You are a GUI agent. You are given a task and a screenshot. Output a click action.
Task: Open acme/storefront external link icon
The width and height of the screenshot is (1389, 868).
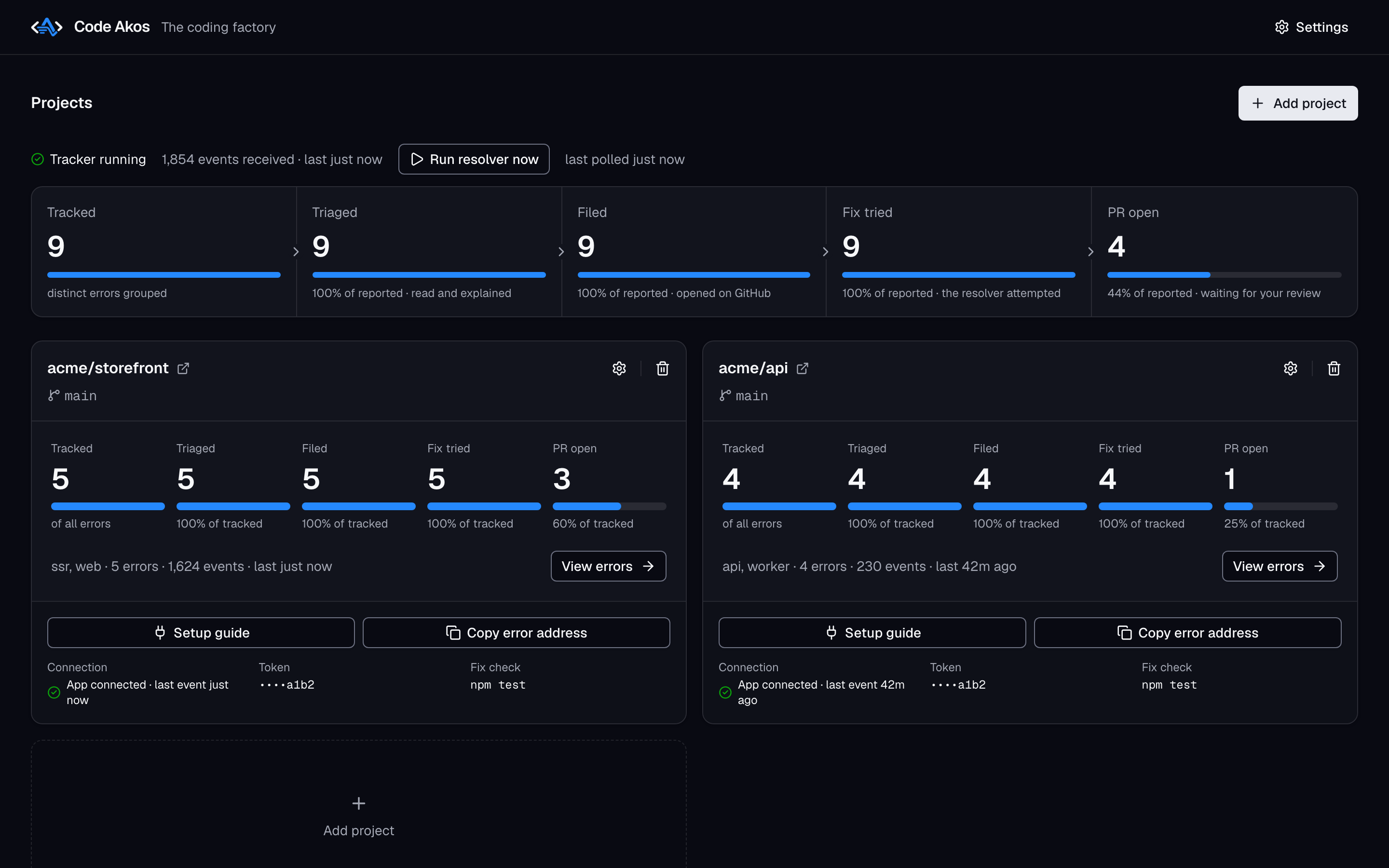[183, 368]
